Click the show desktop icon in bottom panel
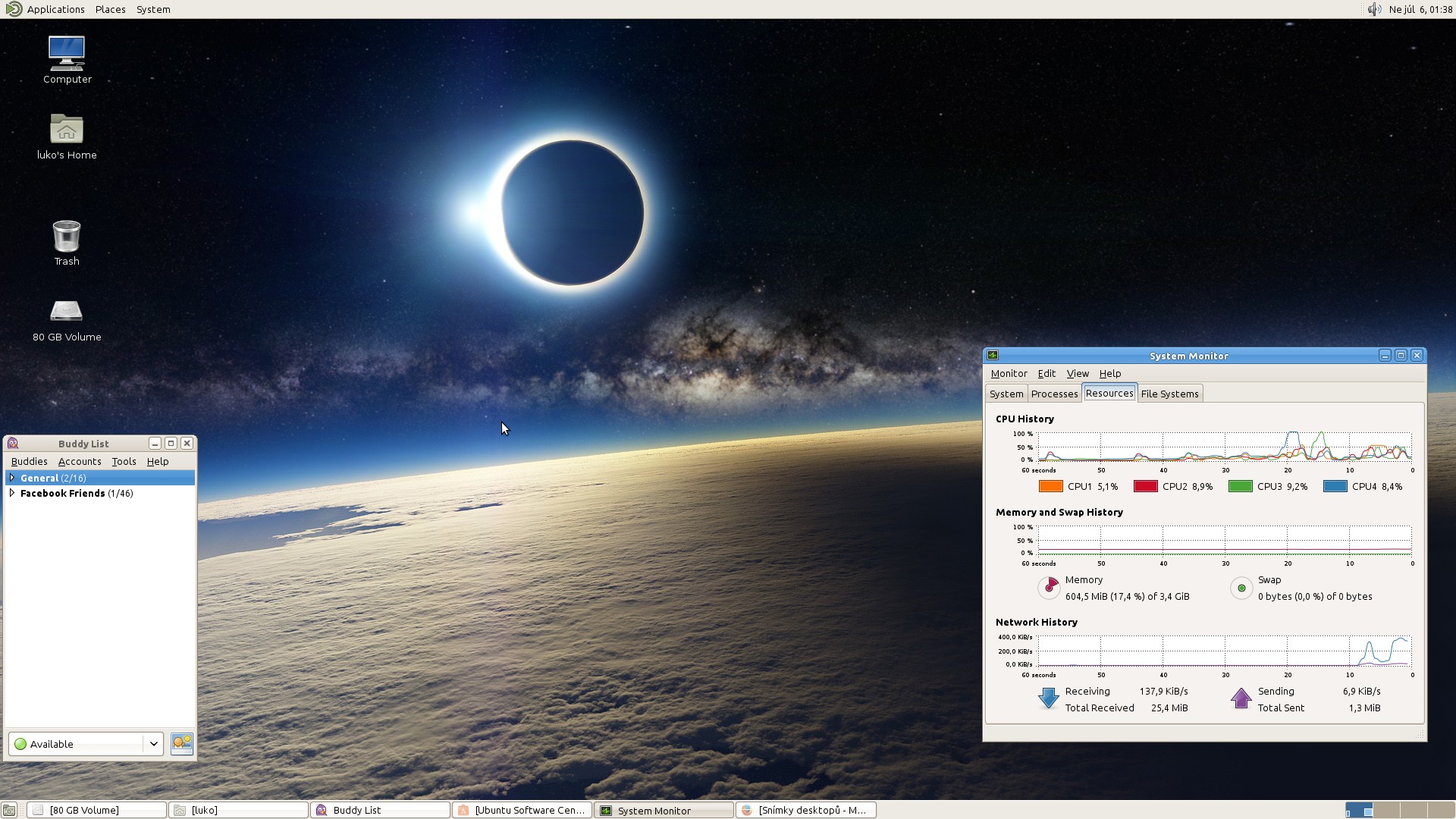The width and height of the screenshot is (1456, 819). [8, 810]
